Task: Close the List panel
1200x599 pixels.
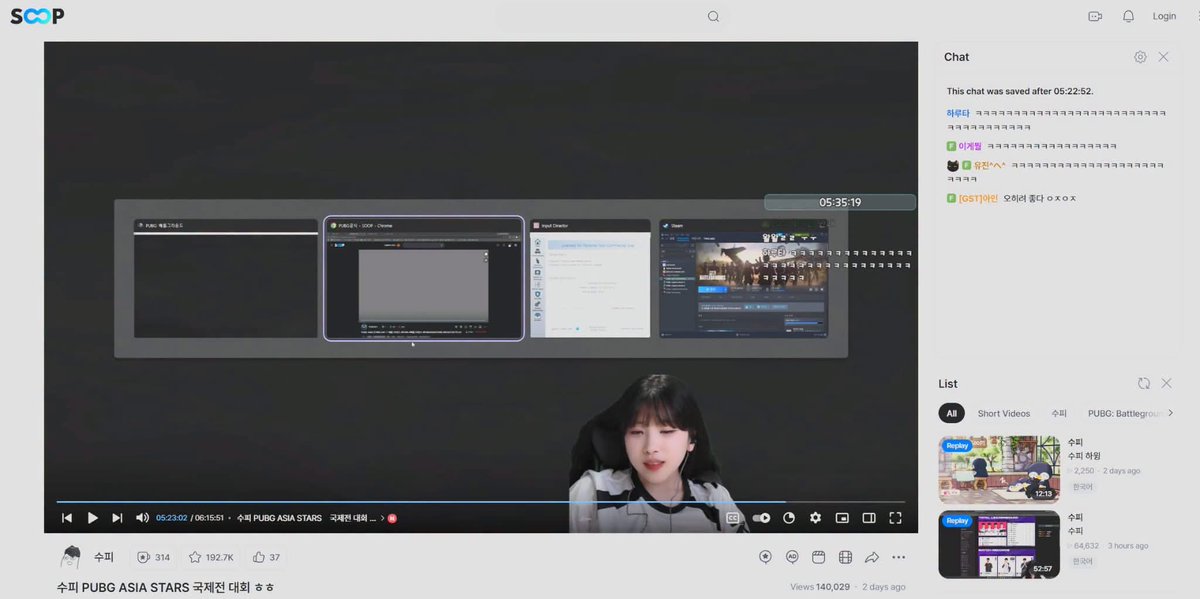Action: tap(1166, 383)
